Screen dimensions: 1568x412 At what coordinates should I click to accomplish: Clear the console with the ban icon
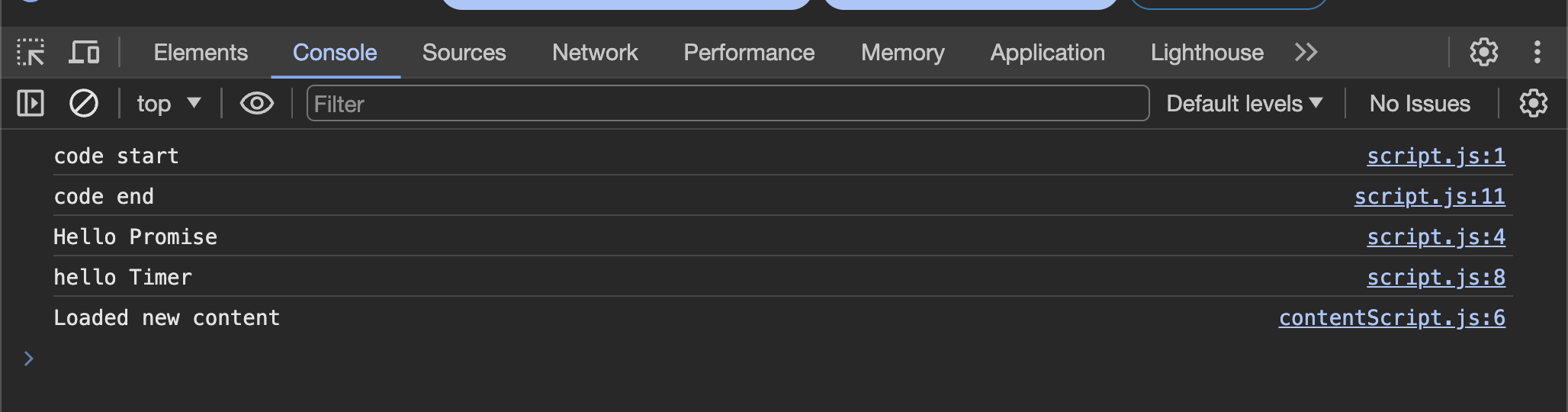click(84, 103)
